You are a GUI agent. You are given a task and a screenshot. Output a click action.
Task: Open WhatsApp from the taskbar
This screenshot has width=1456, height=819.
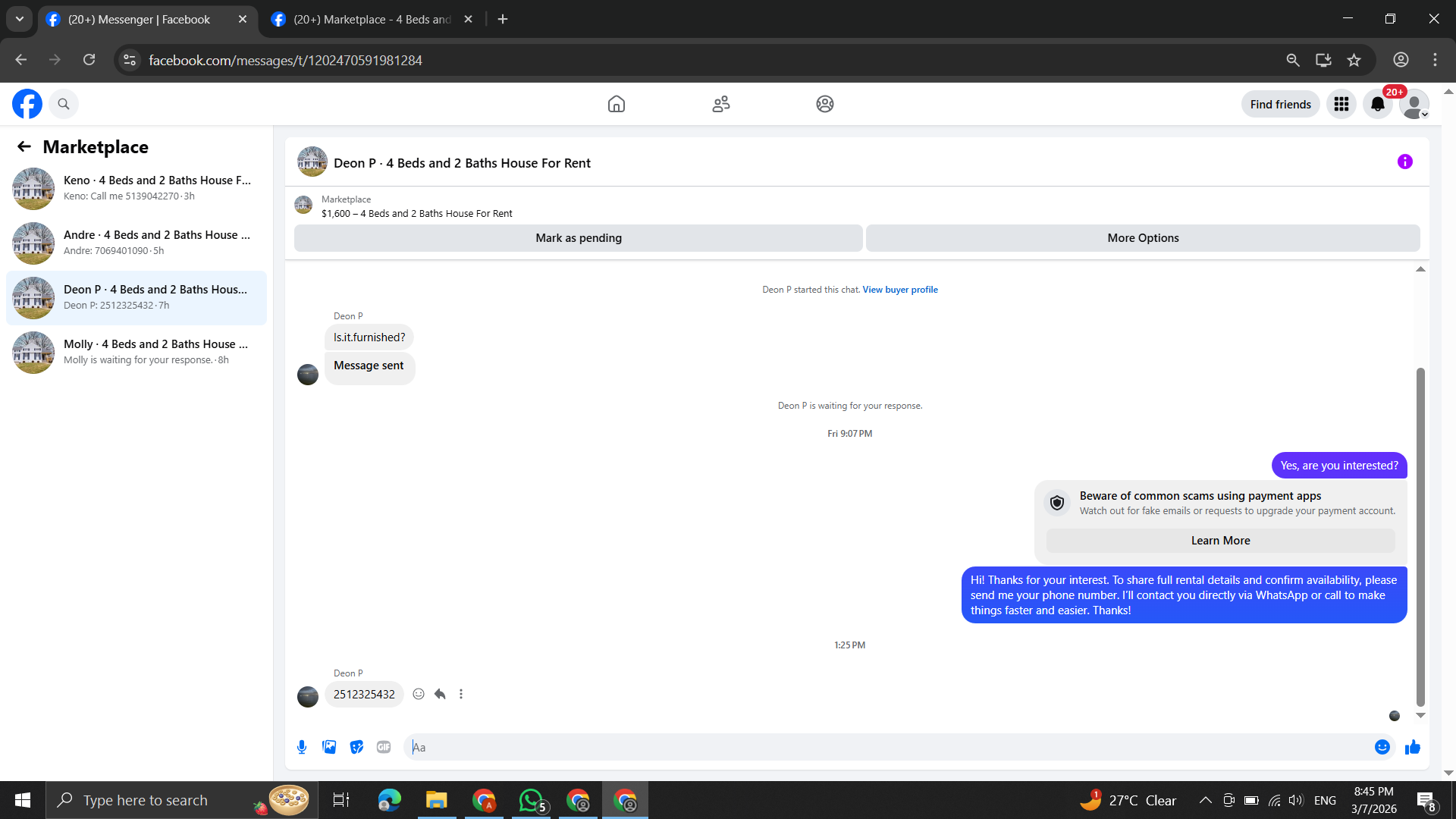point(531,800)
